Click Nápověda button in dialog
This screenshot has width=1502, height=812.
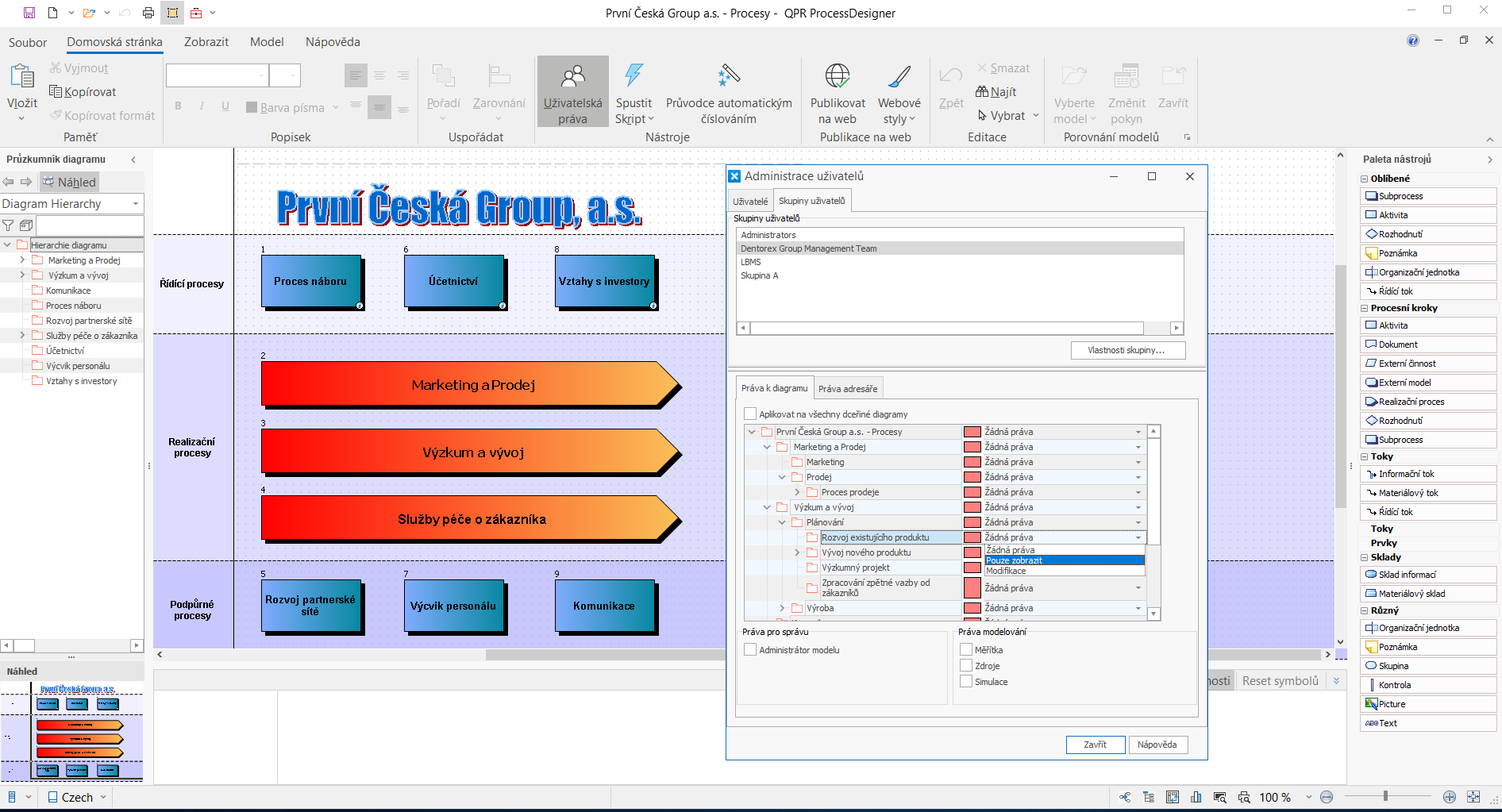pyautogui.click(x=1157, y=745)
